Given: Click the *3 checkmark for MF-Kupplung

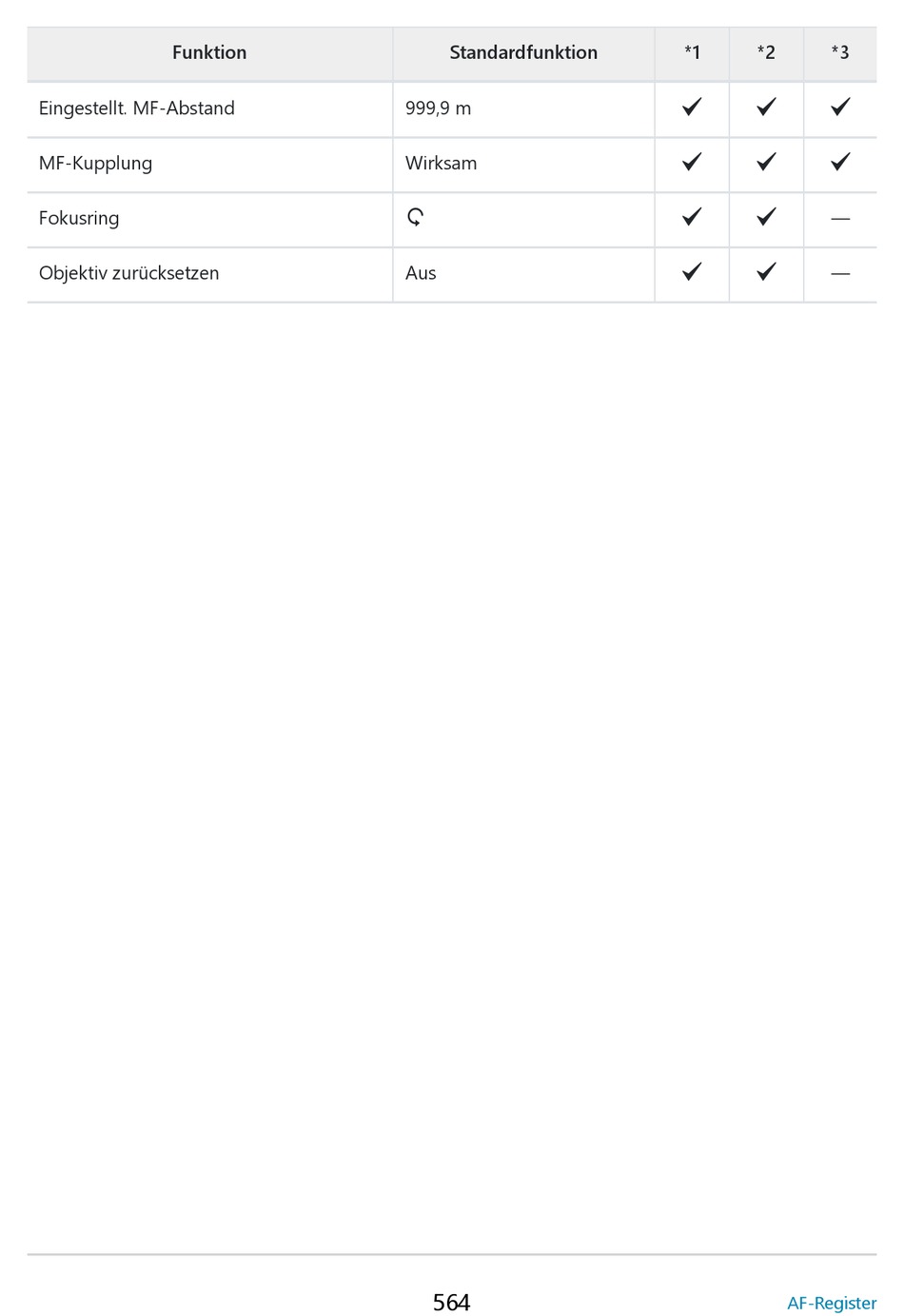Looking at the screenshot, I should [x=840, y=163].
